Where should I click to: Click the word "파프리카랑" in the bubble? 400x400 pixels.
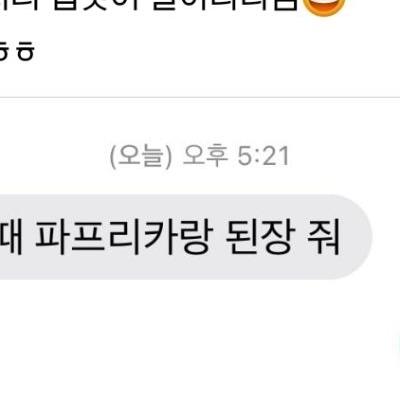(123, 237)
